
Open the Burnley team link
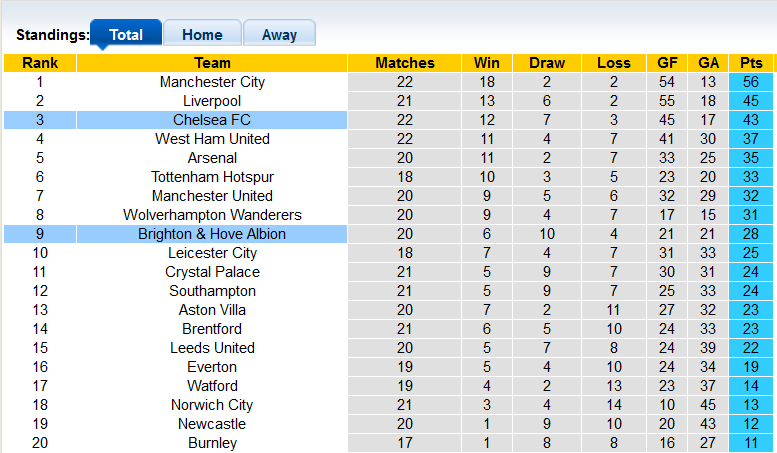coord(212,443)
